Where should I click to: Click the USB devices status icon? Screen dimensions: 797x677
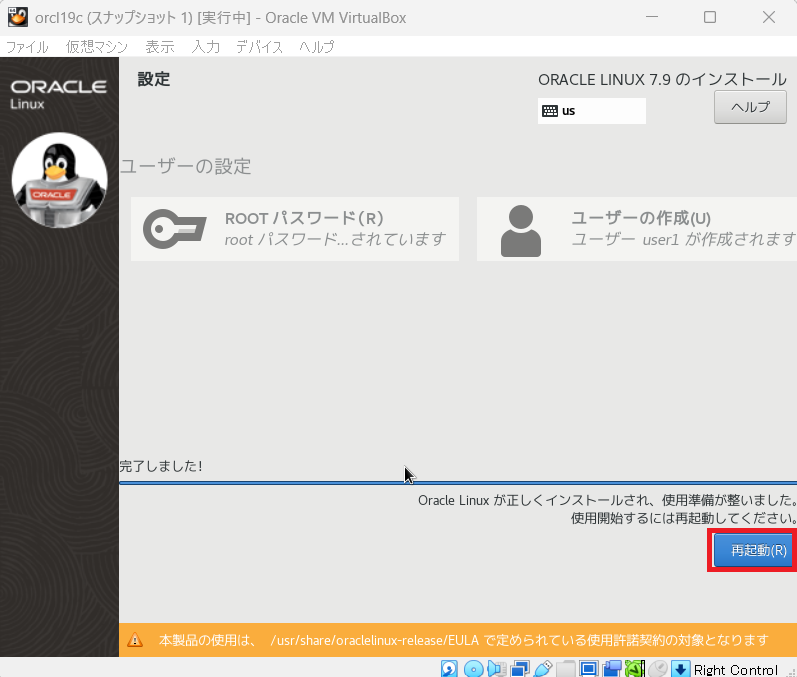[543, 668]
